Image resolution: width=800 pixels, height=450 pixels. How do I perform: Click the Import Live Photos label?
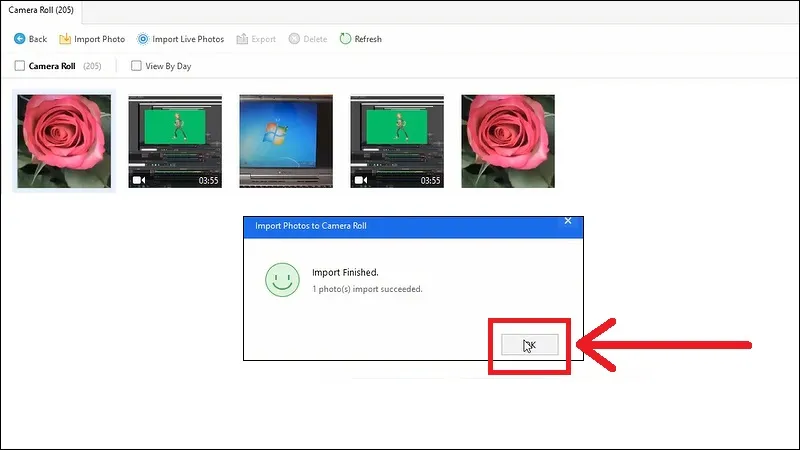[188, 39]
